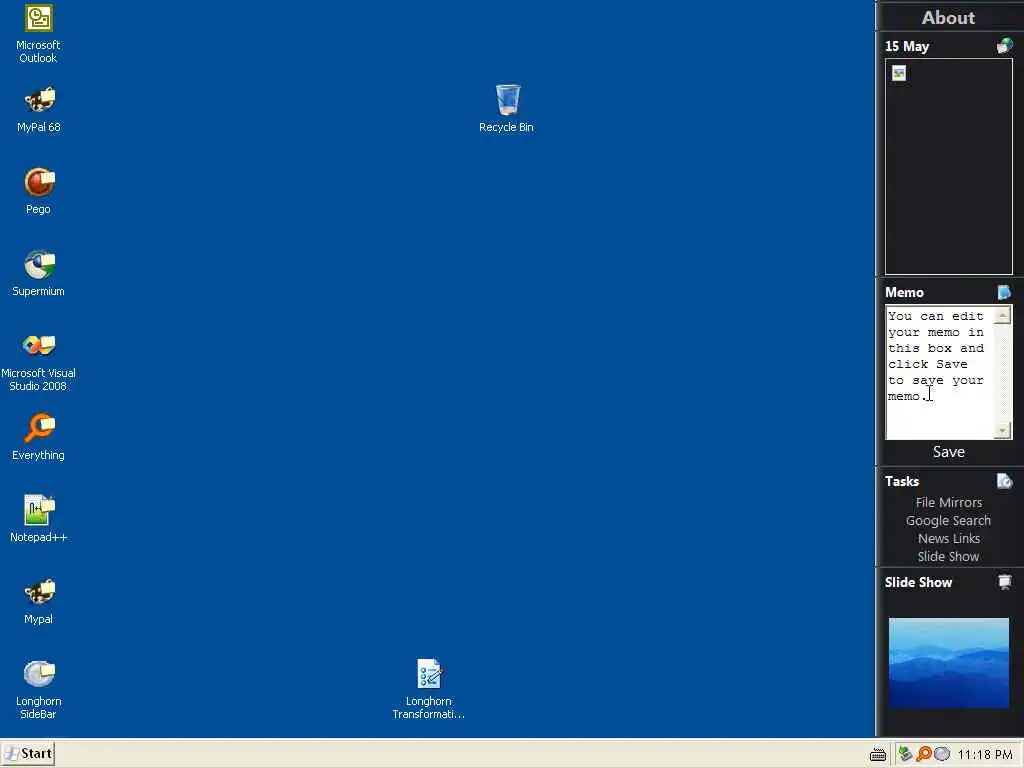Click the About header of the sidebar
Viewport: 1024px width, 768px height.
click(x=948, y=18)
